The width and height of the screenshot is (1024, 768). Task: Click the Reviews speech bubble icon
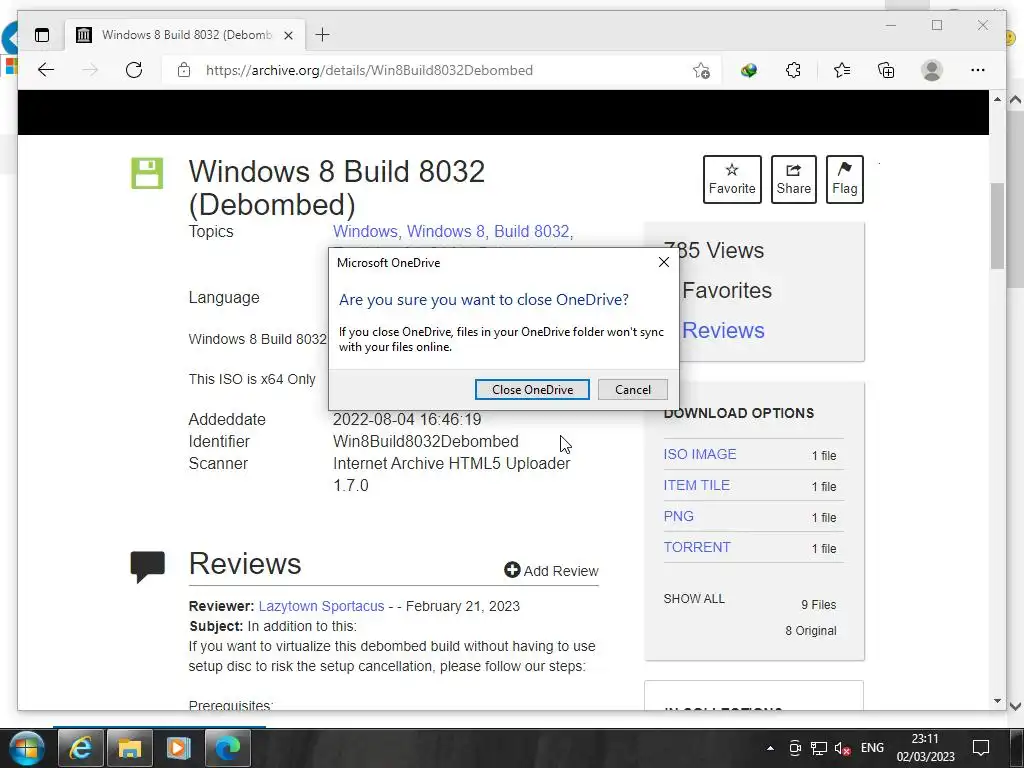coord(148,566)
